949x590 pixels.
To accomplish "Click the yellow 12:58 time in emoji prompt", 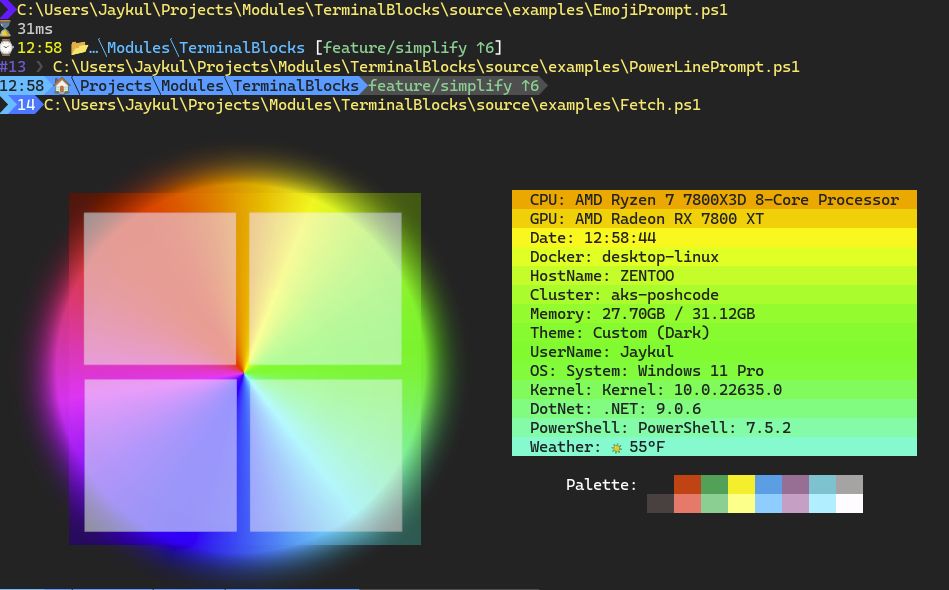I will pyautogui.click(x=39, y=47).
